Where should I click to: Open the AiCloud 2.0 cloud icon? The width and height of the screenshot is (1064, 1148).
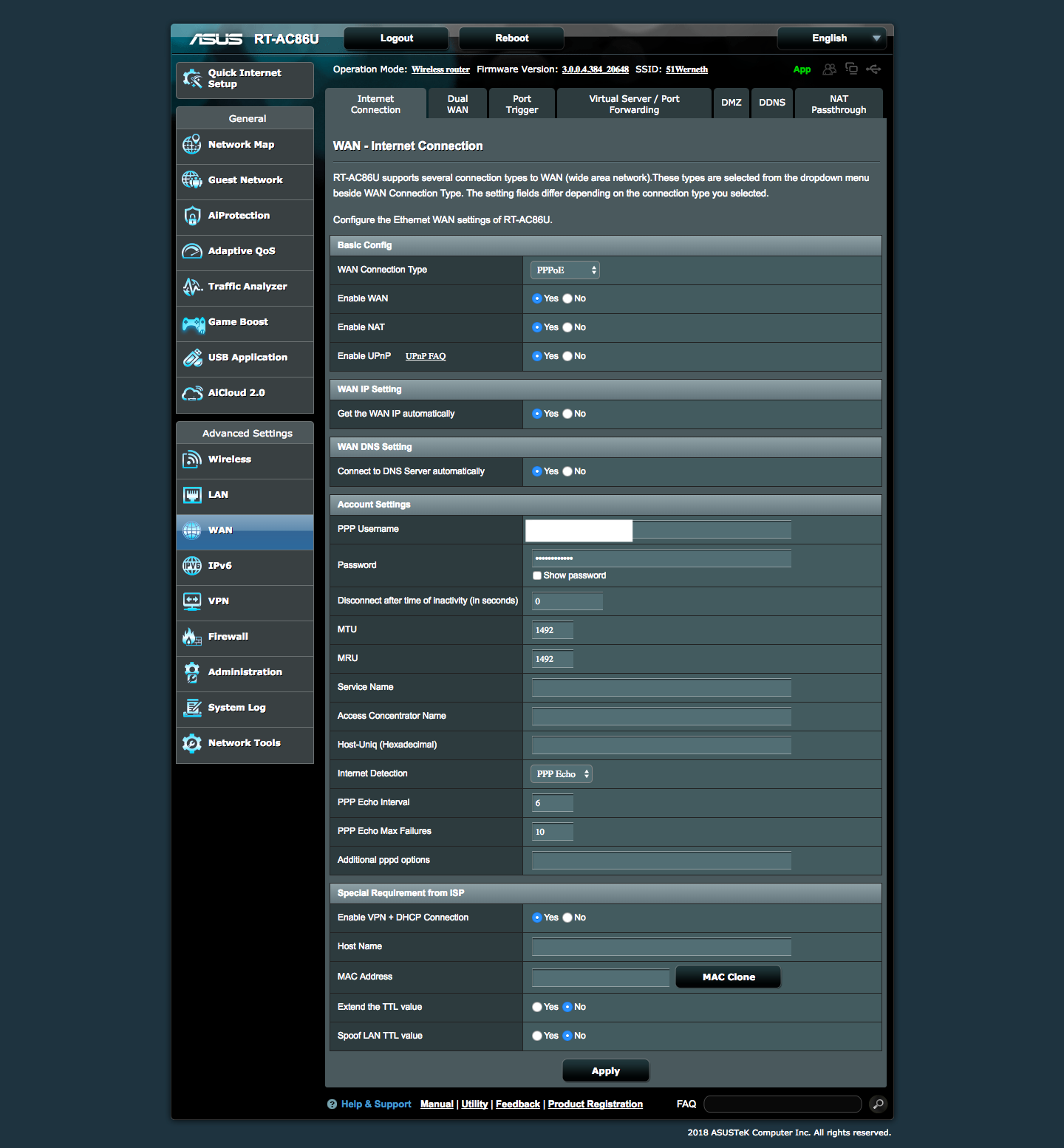(192, 393)
